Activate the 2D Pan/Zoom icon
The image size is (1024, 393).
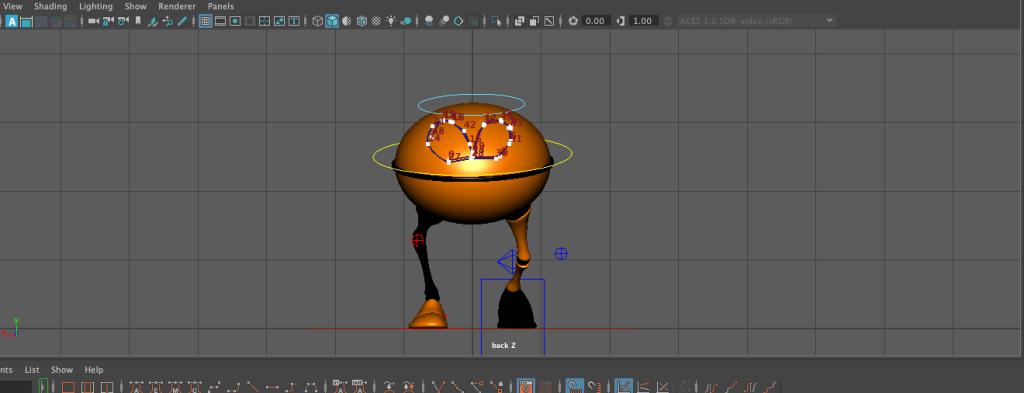tap(168, 21)
